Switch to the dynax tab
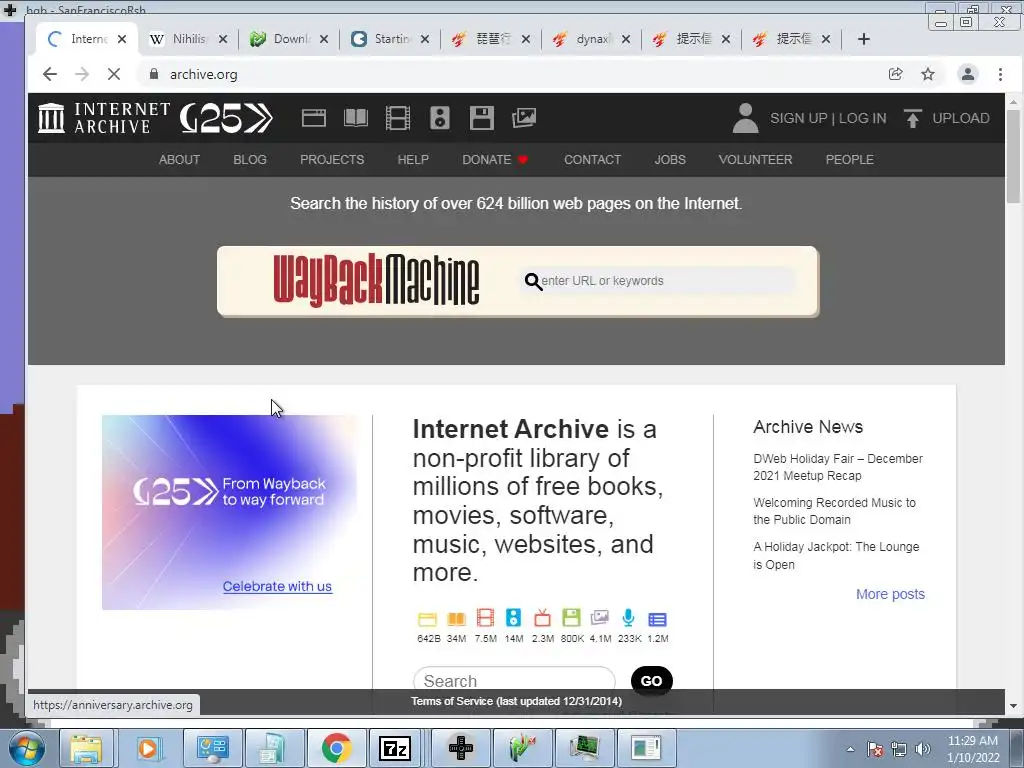This screenshot has width=1024, height=768. [x=591, y=39]
